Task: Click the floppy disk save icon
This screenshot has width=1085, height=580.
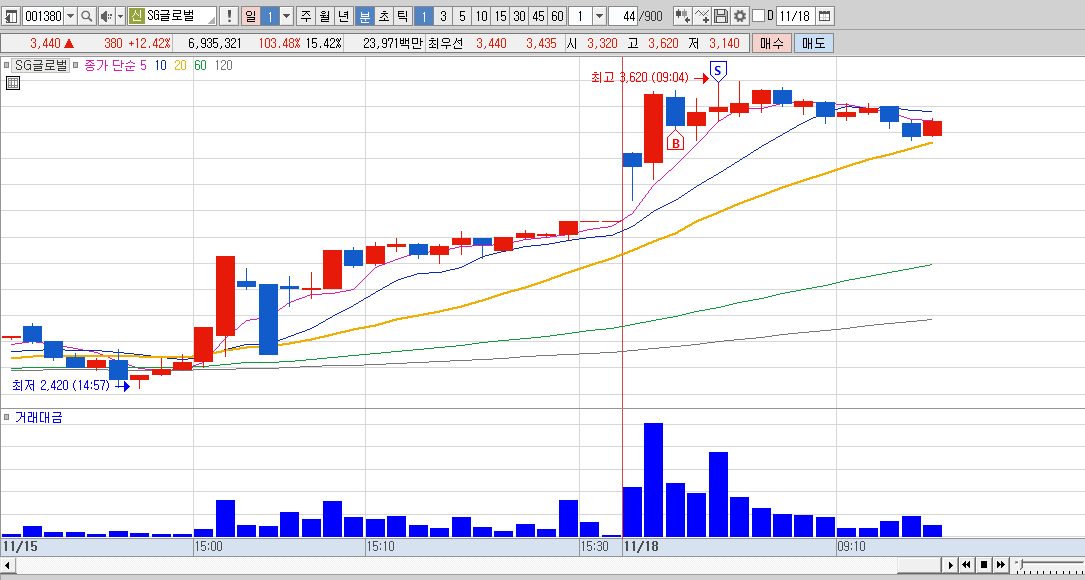Action: pos(721,16)
